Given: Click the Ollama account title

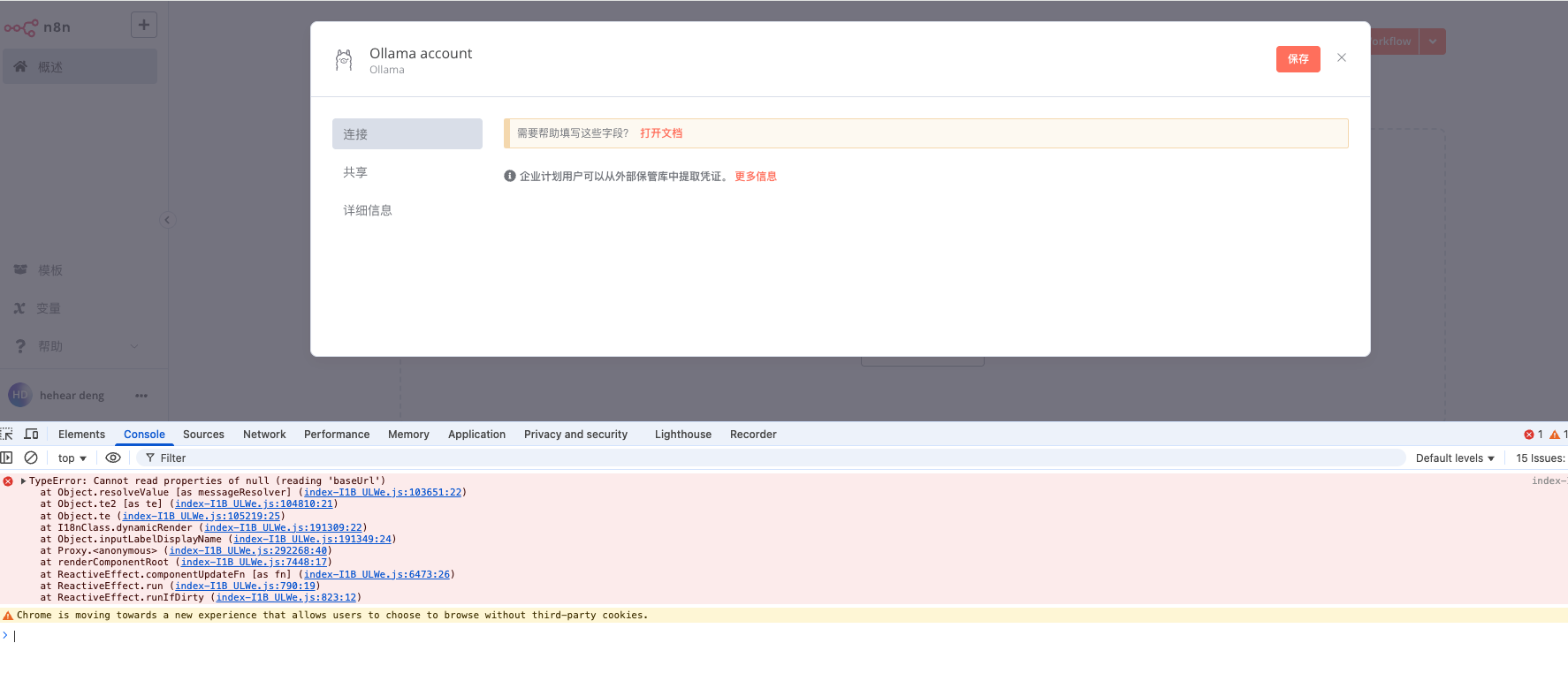Looking at the screenshot, I should (421, 53).
